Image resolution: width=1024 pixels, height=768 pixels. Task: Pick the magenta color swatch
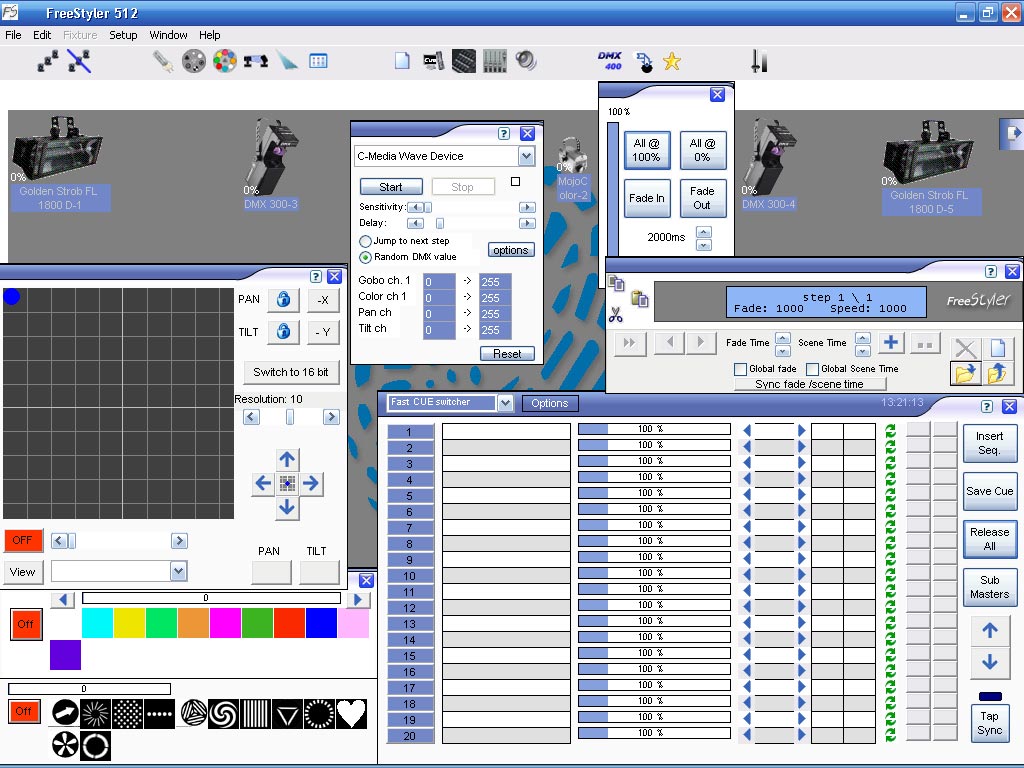point(225,622)
